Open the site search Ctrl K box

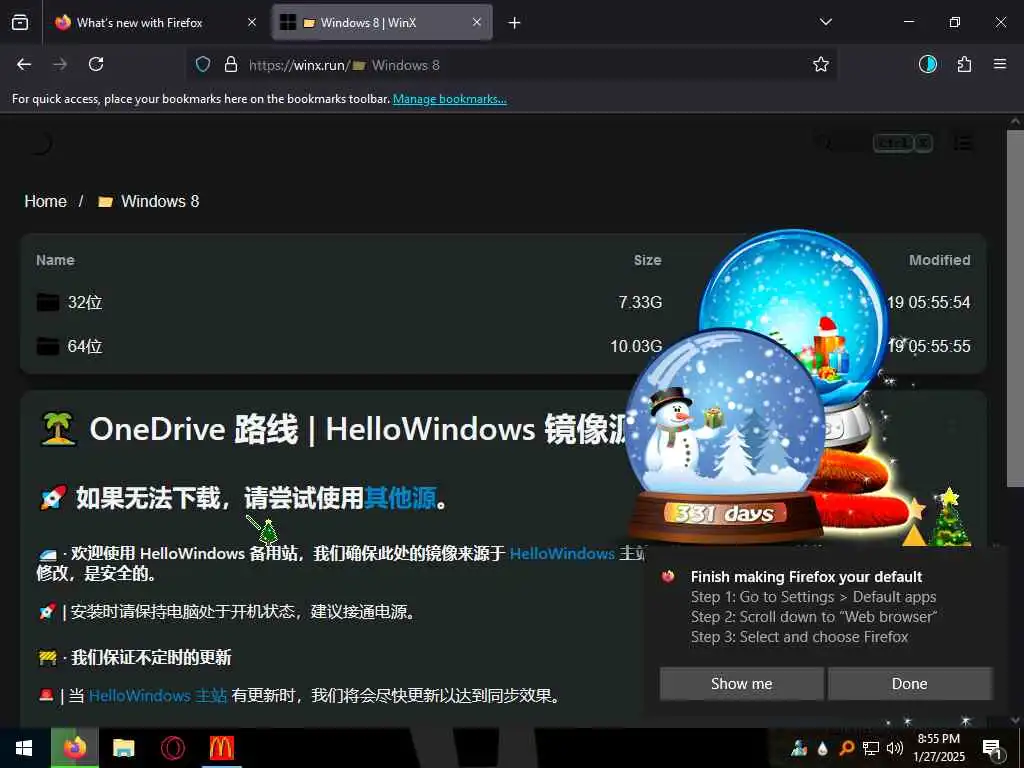tap(874, 143)
